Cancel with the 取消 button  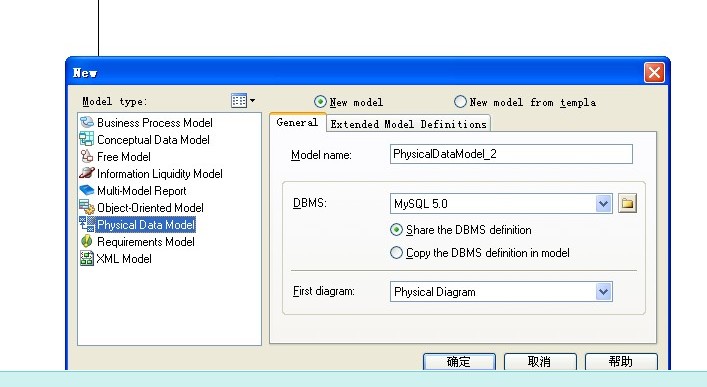pos(540,361)
